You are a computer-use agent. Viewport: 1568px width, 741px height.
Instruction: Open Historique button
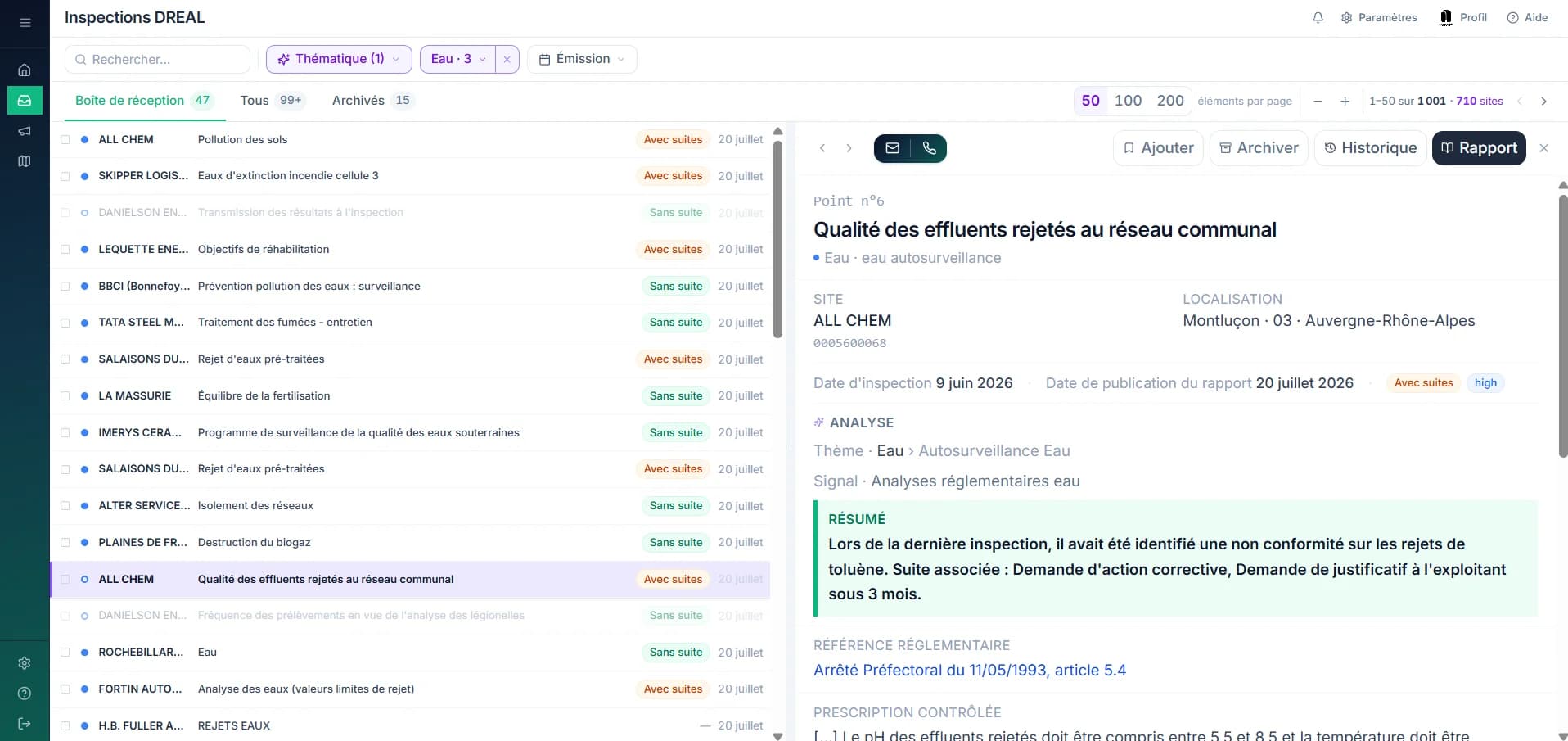pos(1370,148)
